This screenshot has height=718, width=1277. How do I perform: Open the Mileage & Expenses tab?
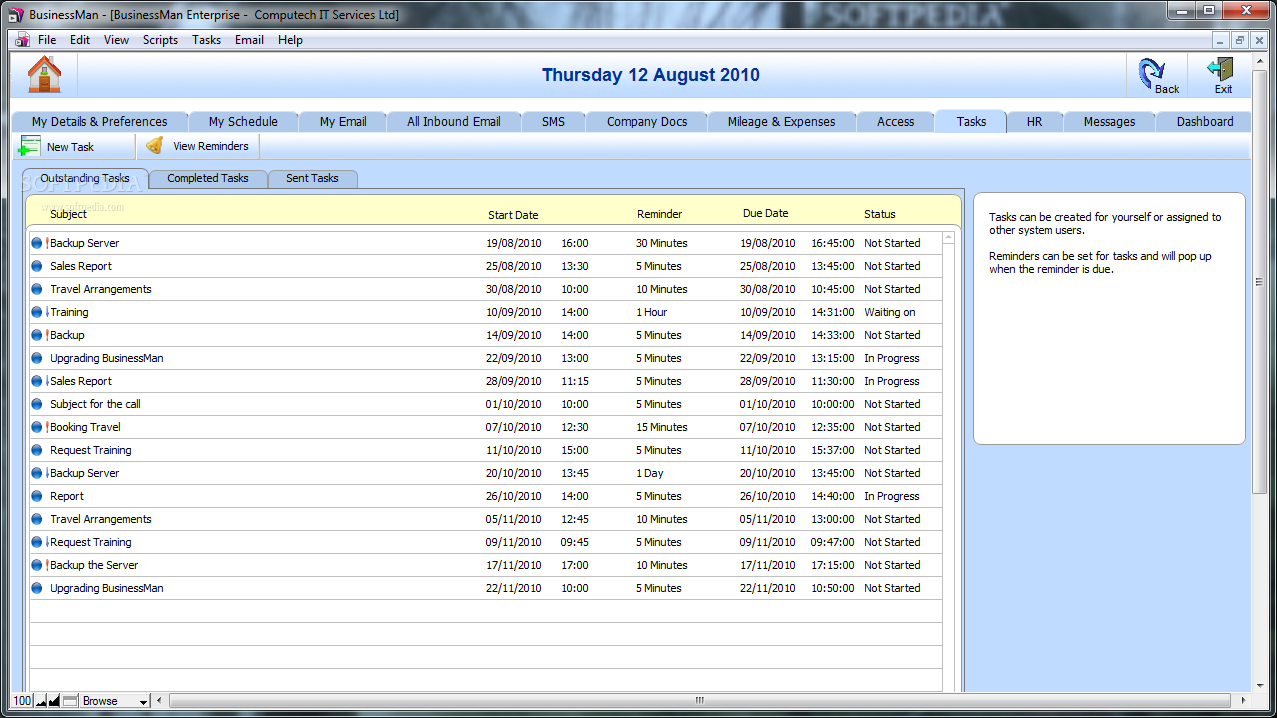point(782,121)
